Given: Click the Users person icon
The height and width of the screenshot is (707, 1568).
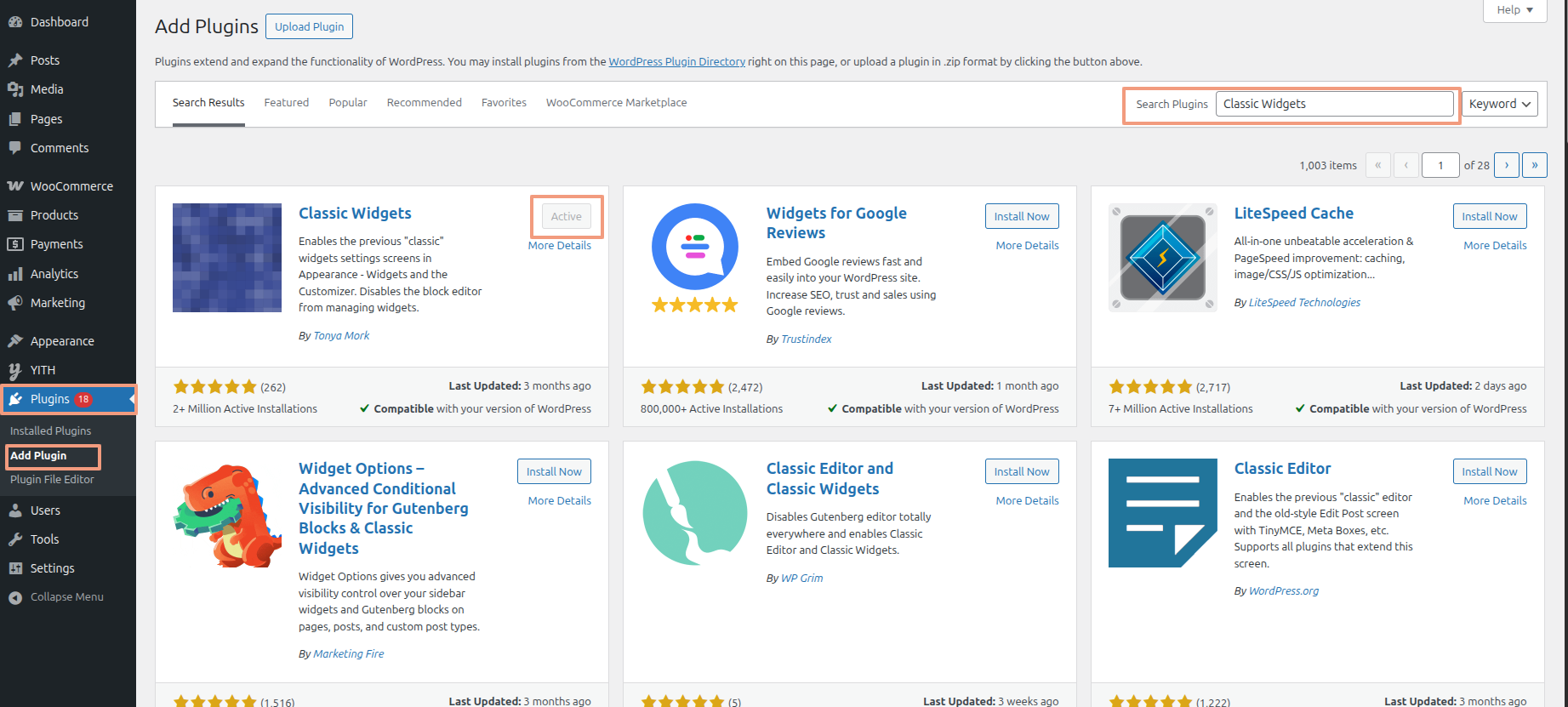Looking at the screenshot, I should click(15, 510).
